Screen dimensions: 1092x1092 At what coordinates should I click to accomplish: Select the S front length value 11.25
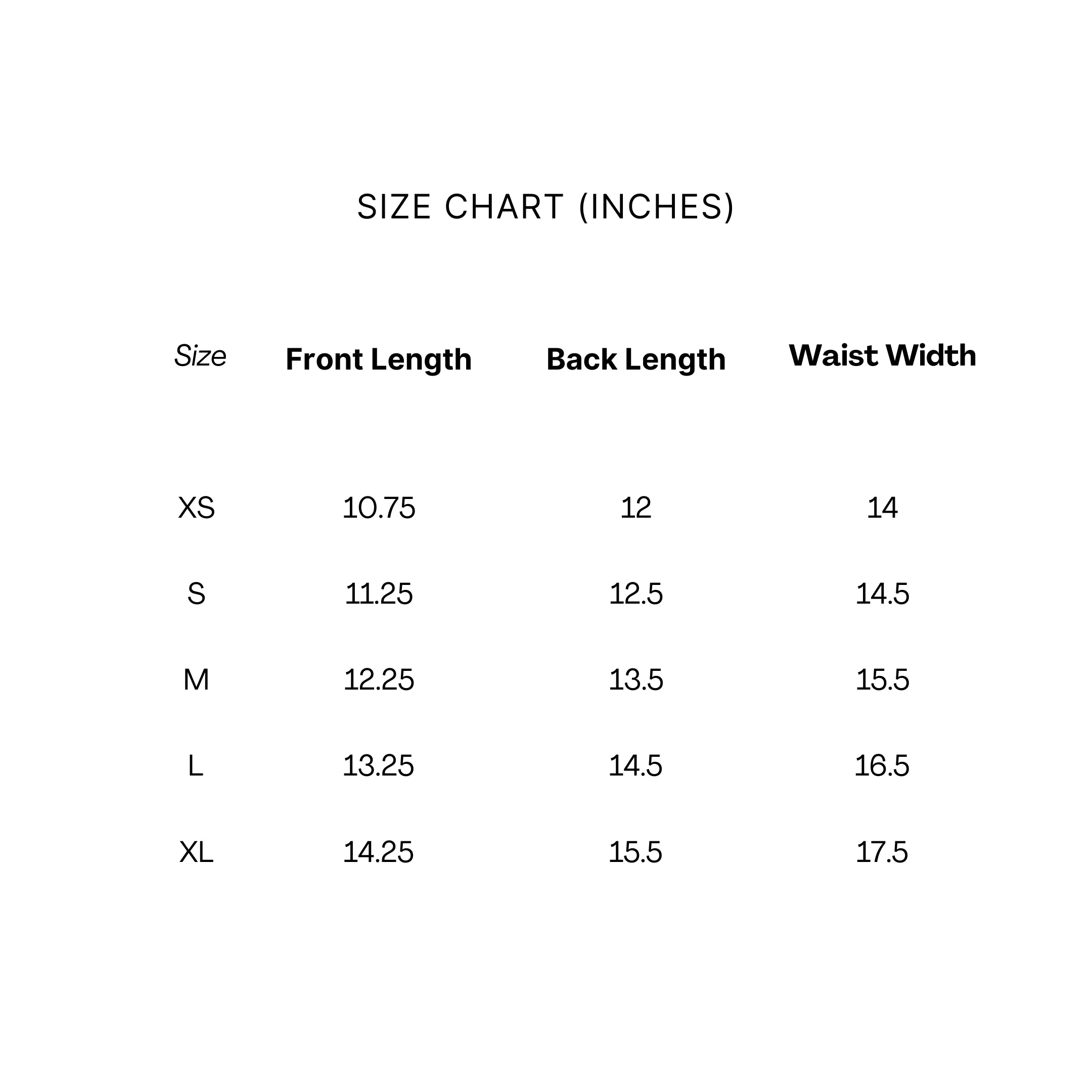click(x=379, y=594)
